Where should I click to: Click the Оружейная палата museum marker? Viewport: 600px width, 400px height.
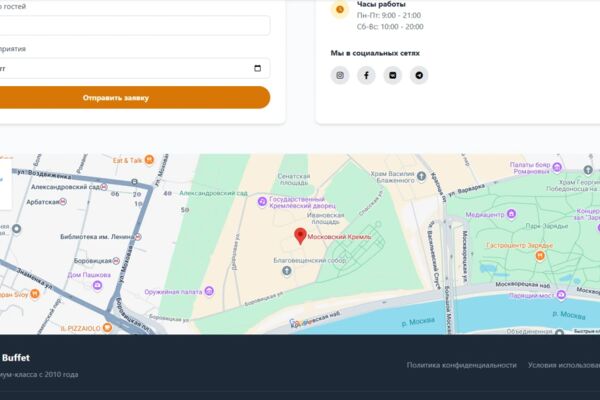[x=209, y=291]
